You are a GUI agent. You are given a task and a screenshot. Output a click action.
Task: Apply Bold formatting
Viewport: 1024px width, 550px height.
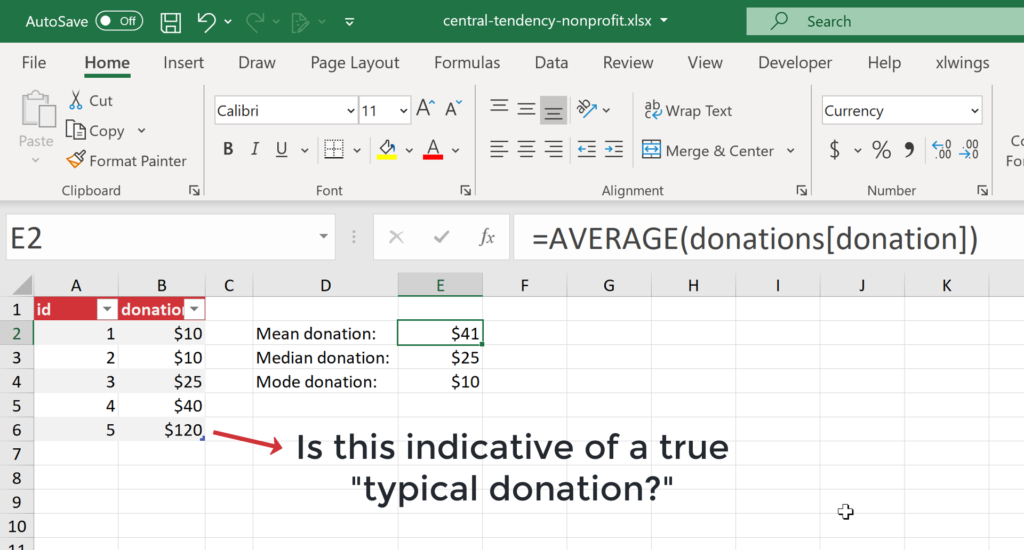pyautogui.click(x=228, y=150)
